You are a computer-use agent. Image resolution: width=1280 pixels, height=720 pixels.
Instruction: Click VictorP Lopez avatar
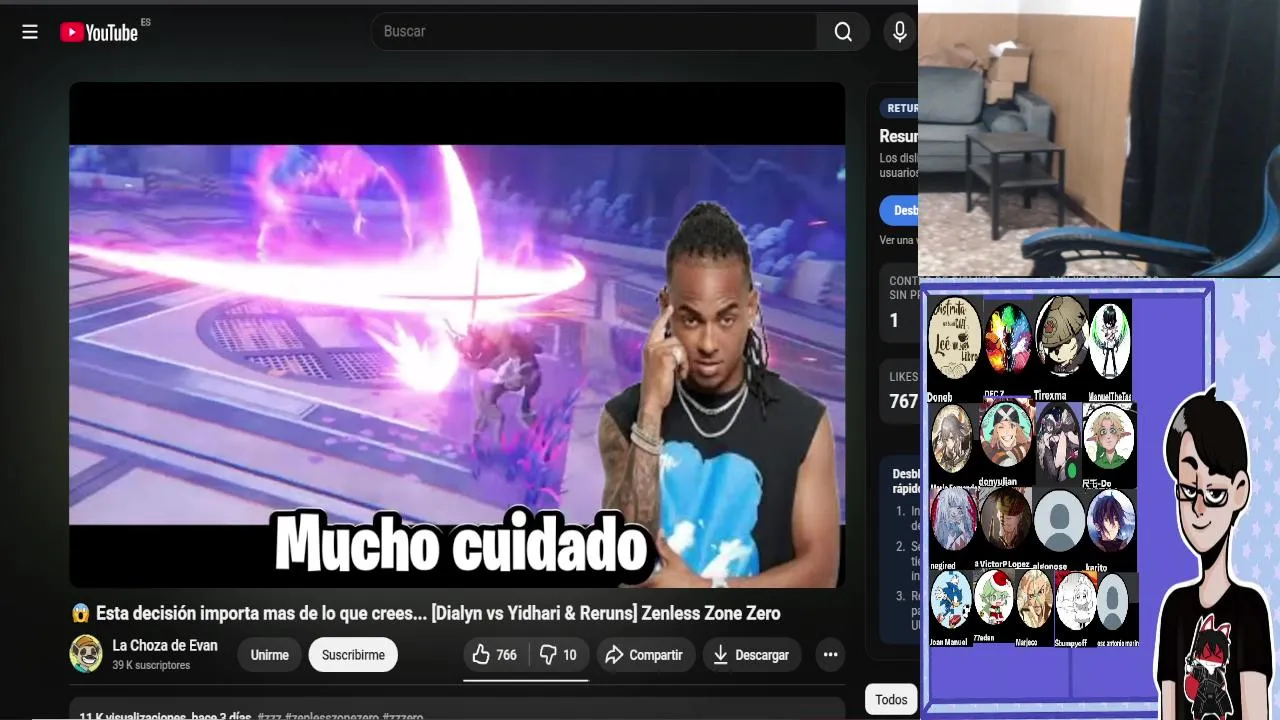click(1005, 519)
